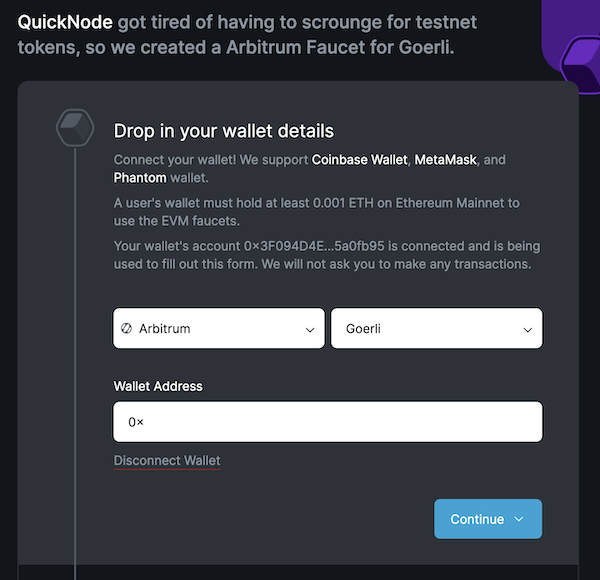Image resolution: width=600 pixels, height=580 pixels.
Task: Select the Arbitrum text in chain selector
Action: 164,329
